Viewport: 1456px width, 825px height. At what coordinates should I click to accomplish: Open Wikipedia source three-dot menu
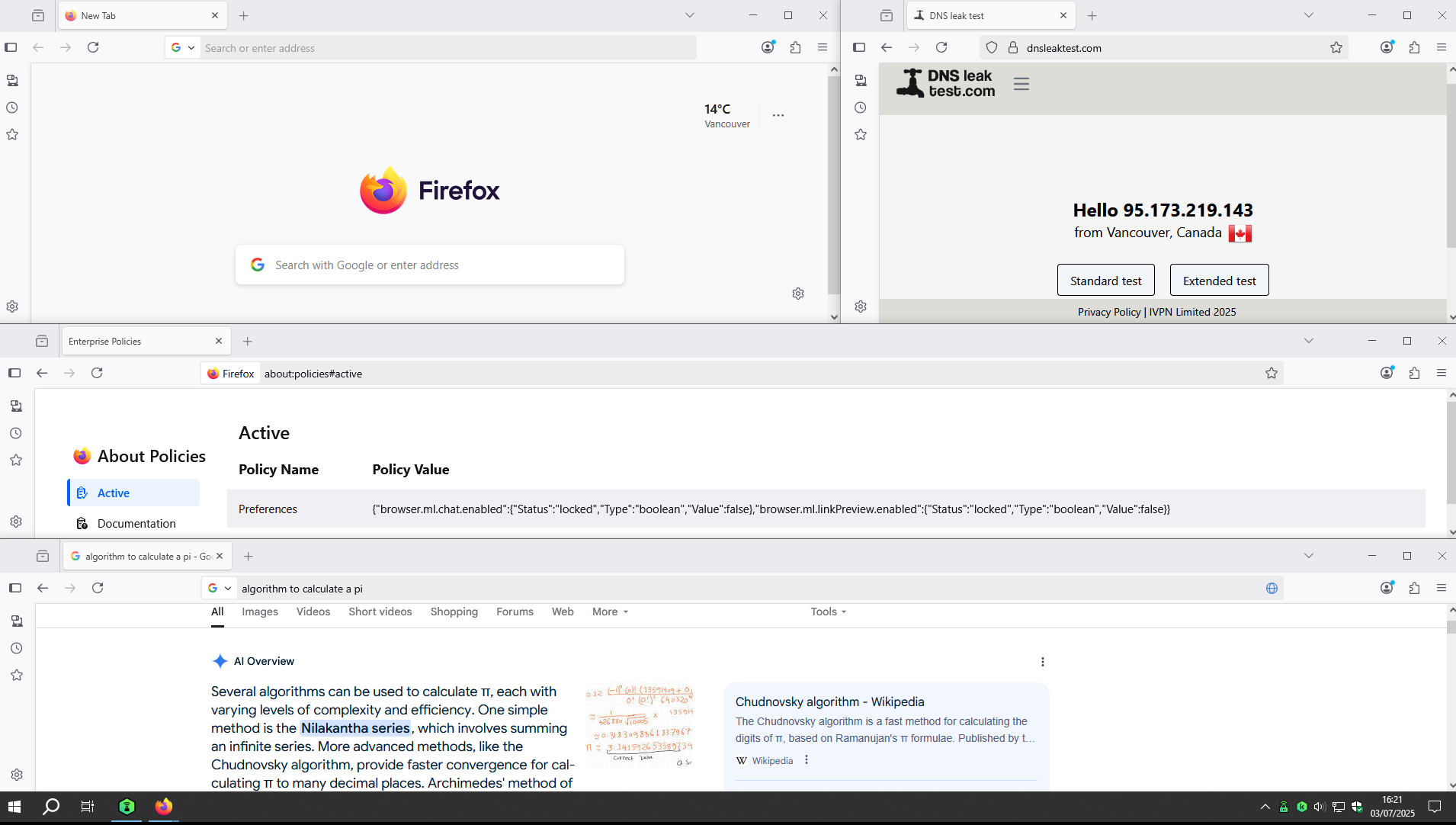[807, 760]
